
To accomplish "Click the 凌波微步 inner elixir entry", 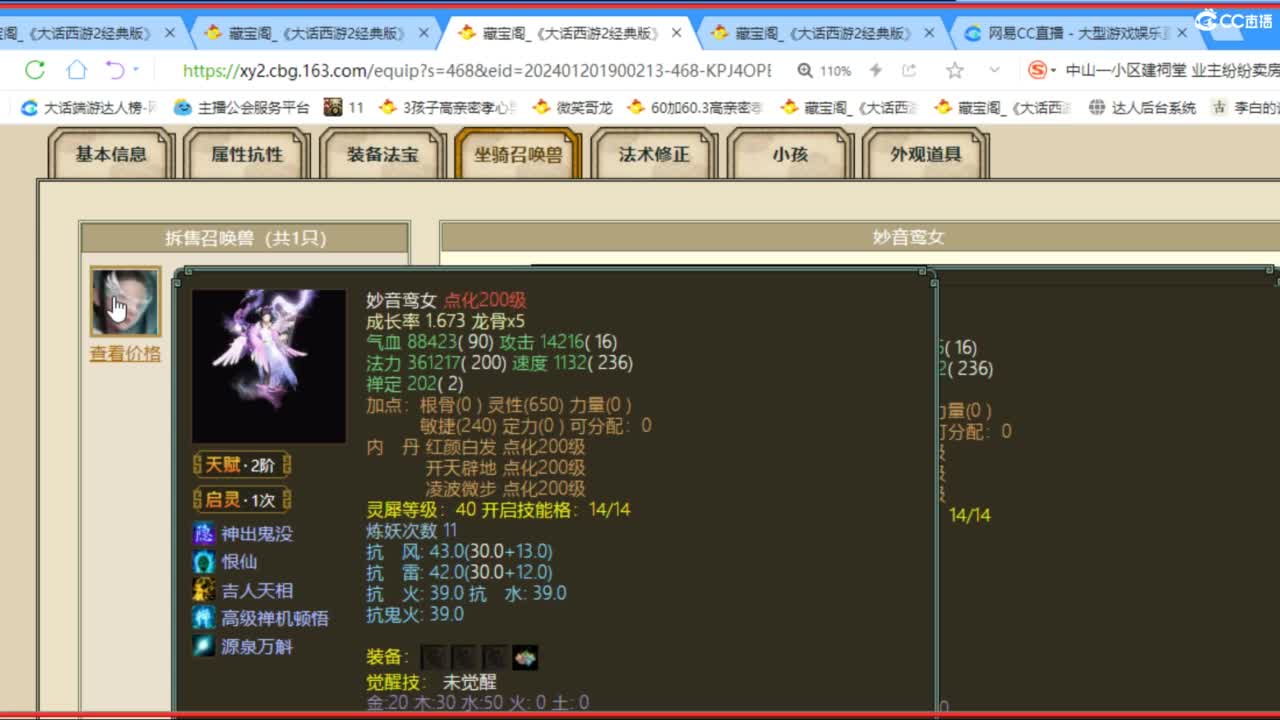I will (505, 489).
